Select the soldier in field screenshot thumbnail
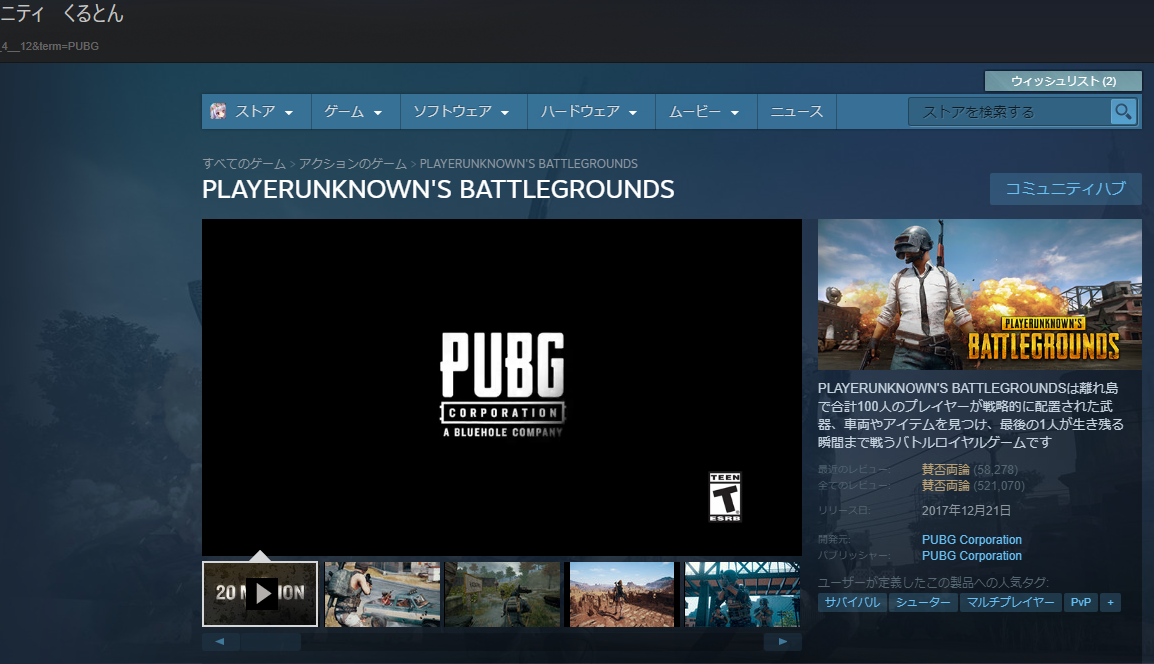This screenshot has width=1154, height=664. (x=503, y=594)
